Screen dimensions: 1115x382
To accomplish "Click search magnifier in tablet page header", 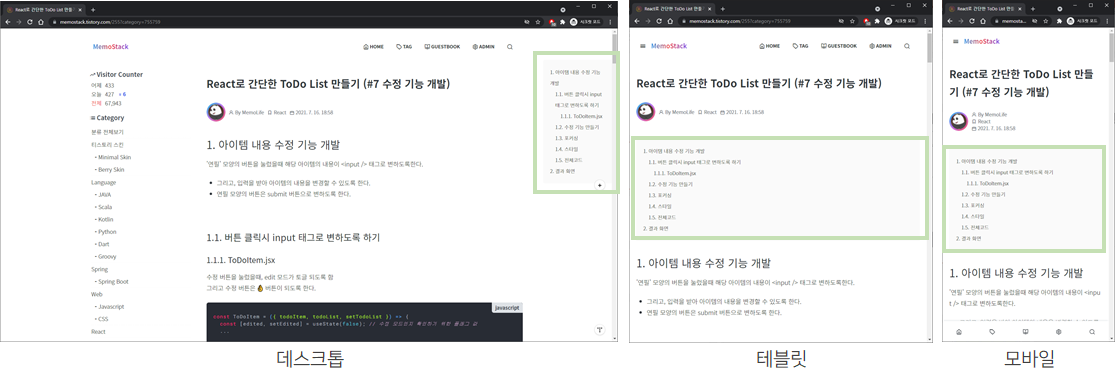I will (x=906, y=46).
